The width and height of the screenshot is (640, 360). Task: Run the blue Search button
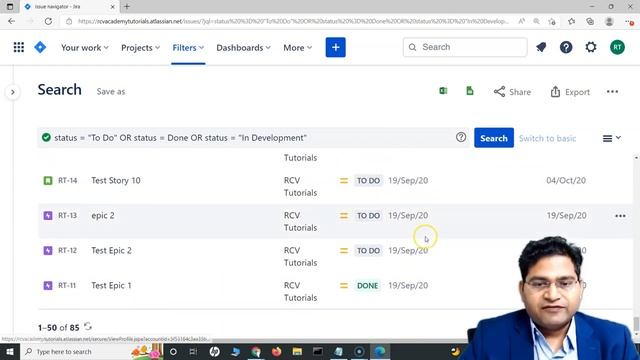tap(494, 138)
